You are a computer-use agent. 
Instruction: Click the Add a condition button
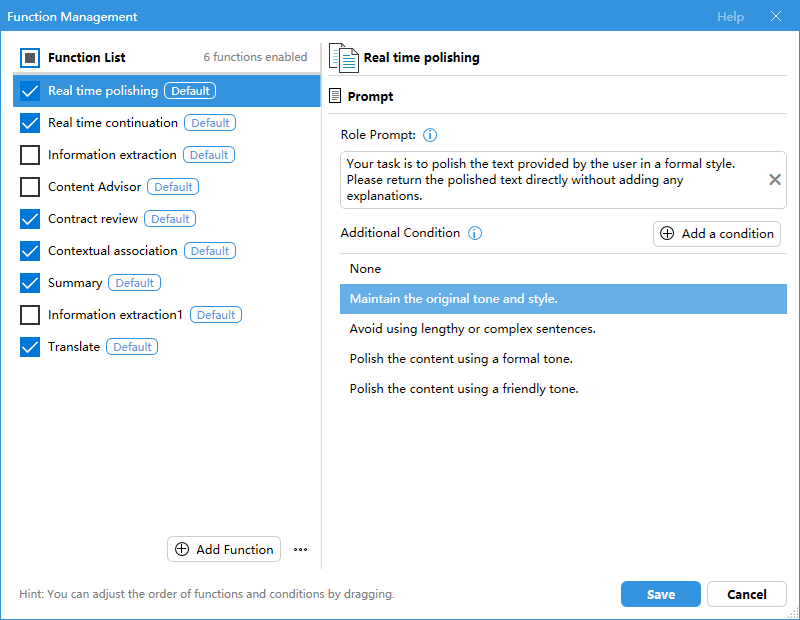coord(716,234)
